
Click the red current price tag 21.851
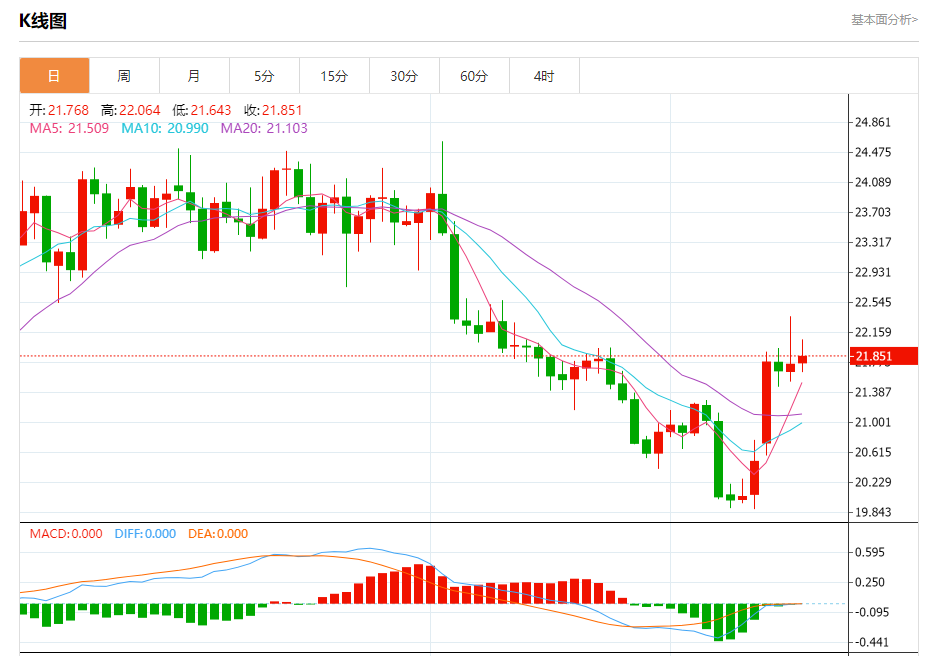coord(884,356)
